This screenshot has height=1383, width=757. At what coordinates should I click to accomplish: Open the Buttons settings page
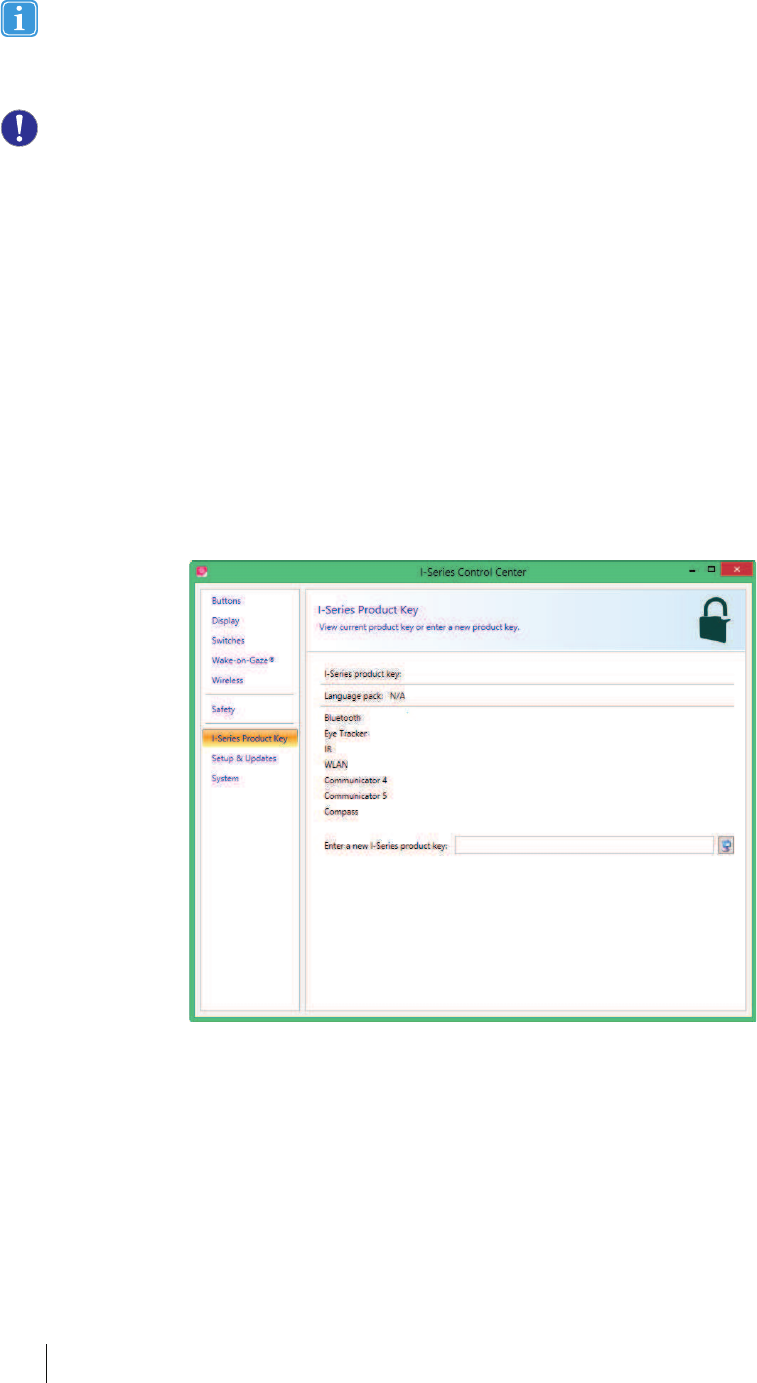coord(226,601)
